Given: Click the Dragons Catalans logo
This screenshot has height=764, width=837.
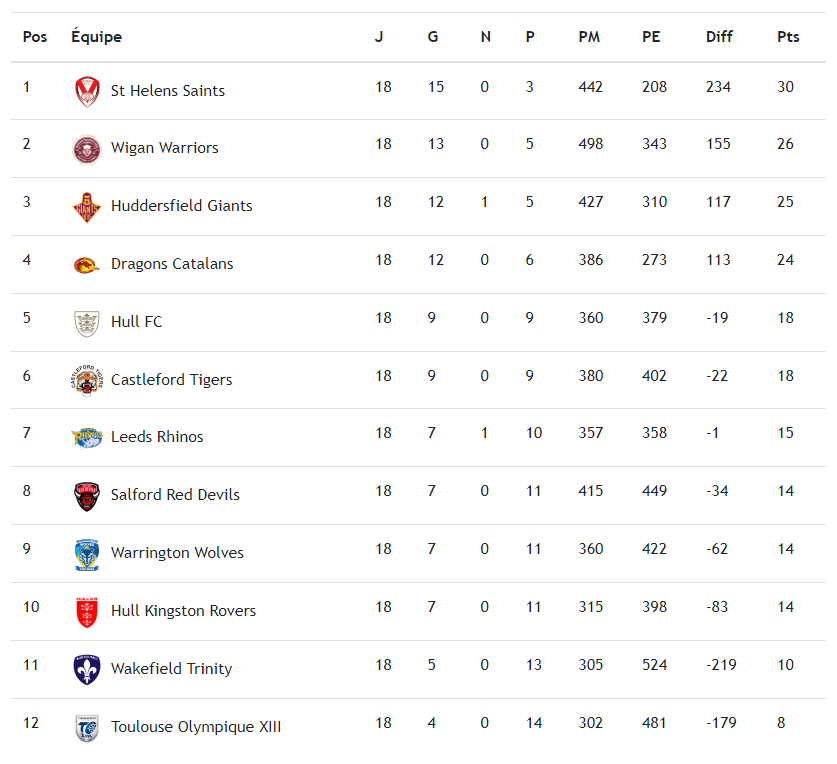Looking at the screenshot, I should pos(87,264).
